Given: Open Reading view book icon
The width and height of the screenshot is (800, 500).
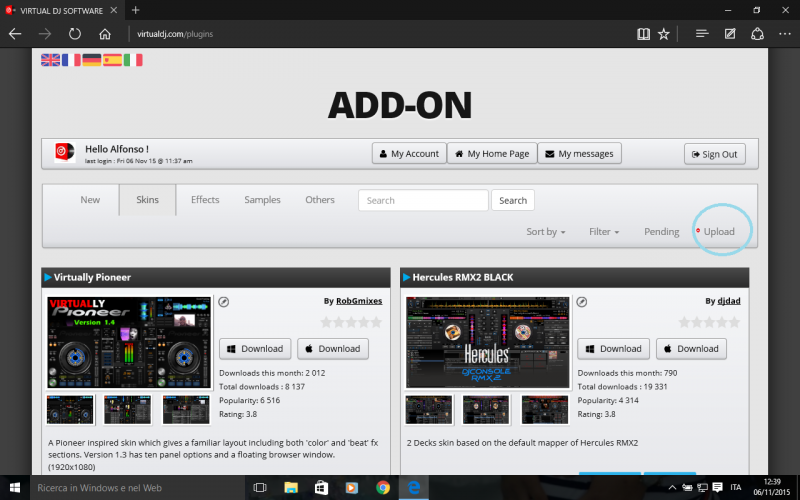Looking at the screenshot, I should pyautogui.click(x=643, y=34).
